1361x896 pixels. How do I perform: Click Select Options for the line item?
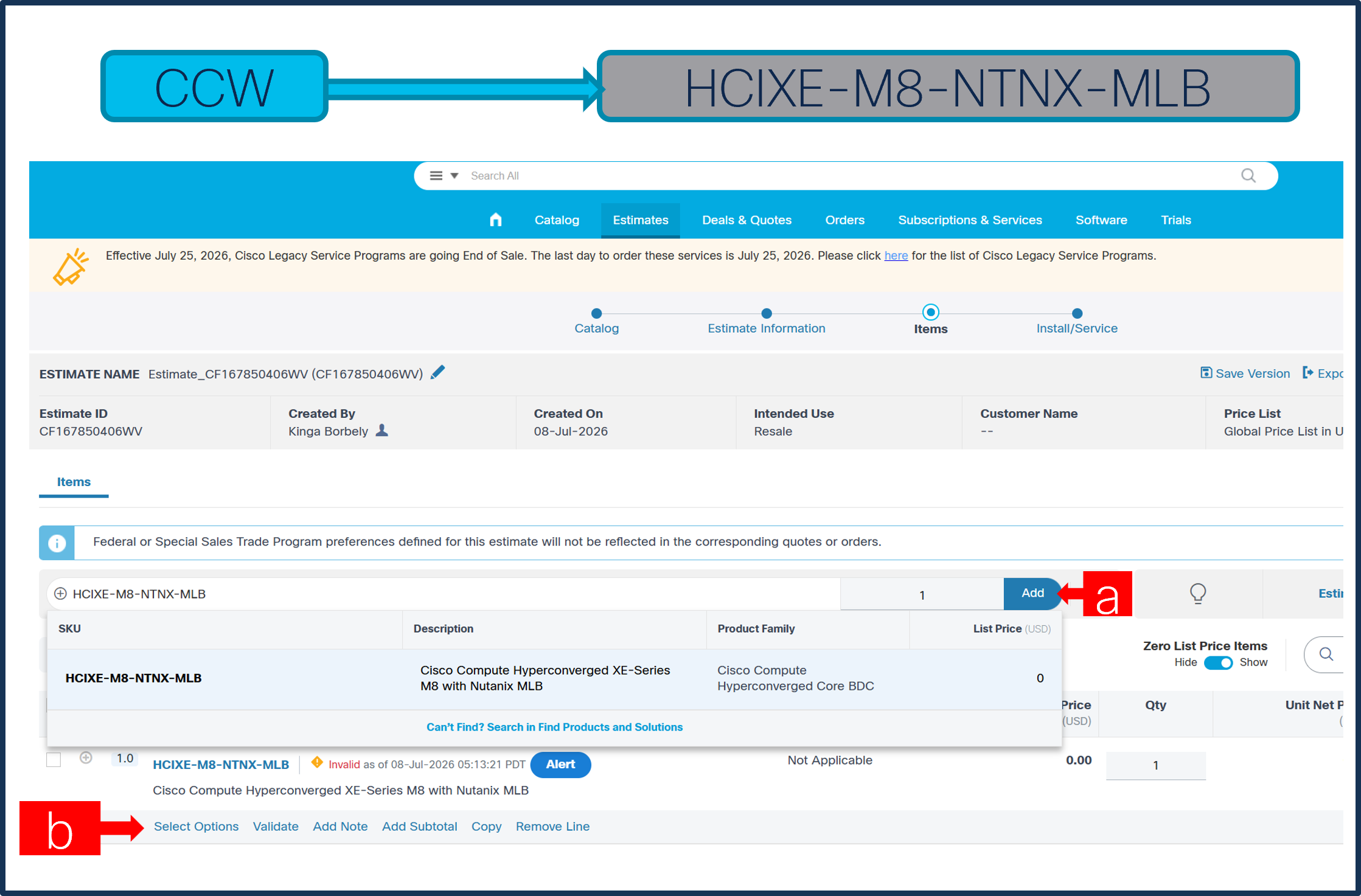click(x=196, y=827)
